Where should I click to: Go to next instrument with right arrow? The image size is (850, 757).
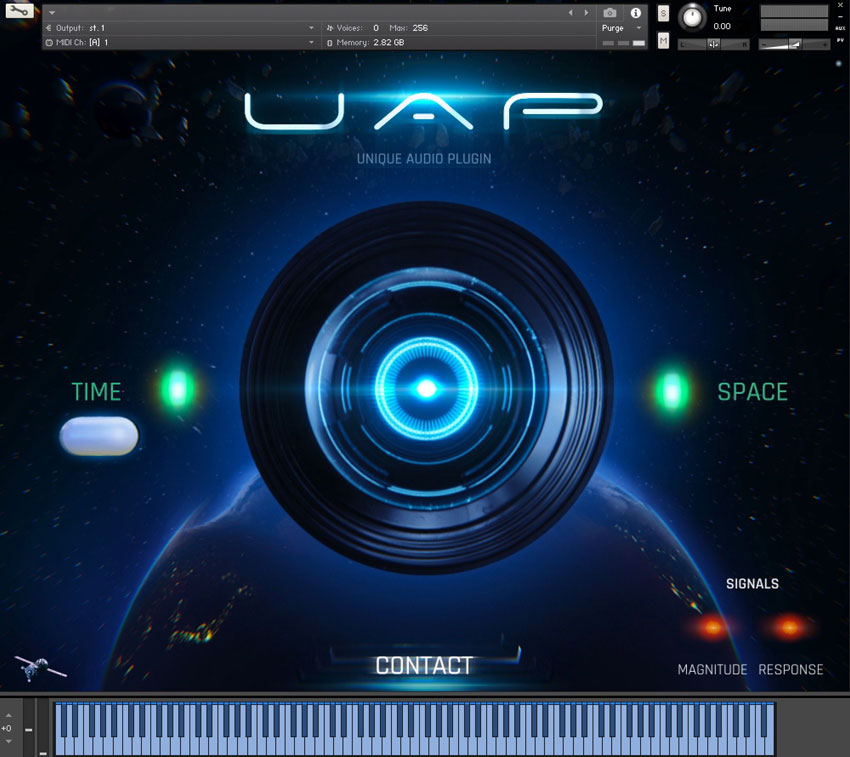click(x=586, y=12)
